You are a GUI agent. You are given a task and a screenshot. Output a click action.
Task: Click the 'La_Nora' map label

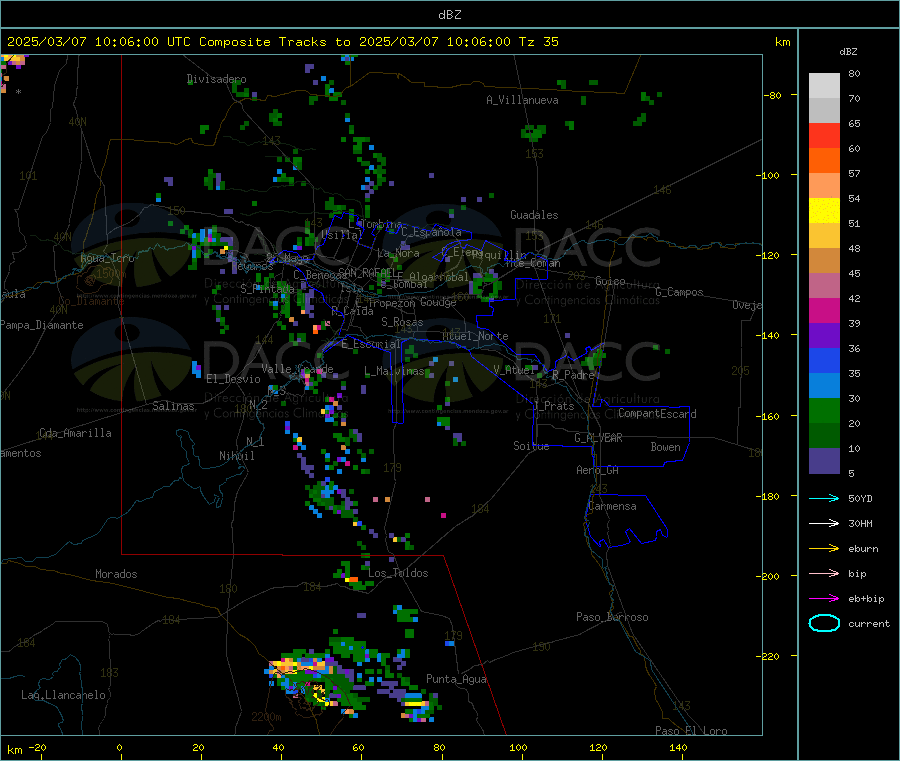click(398, 253)
